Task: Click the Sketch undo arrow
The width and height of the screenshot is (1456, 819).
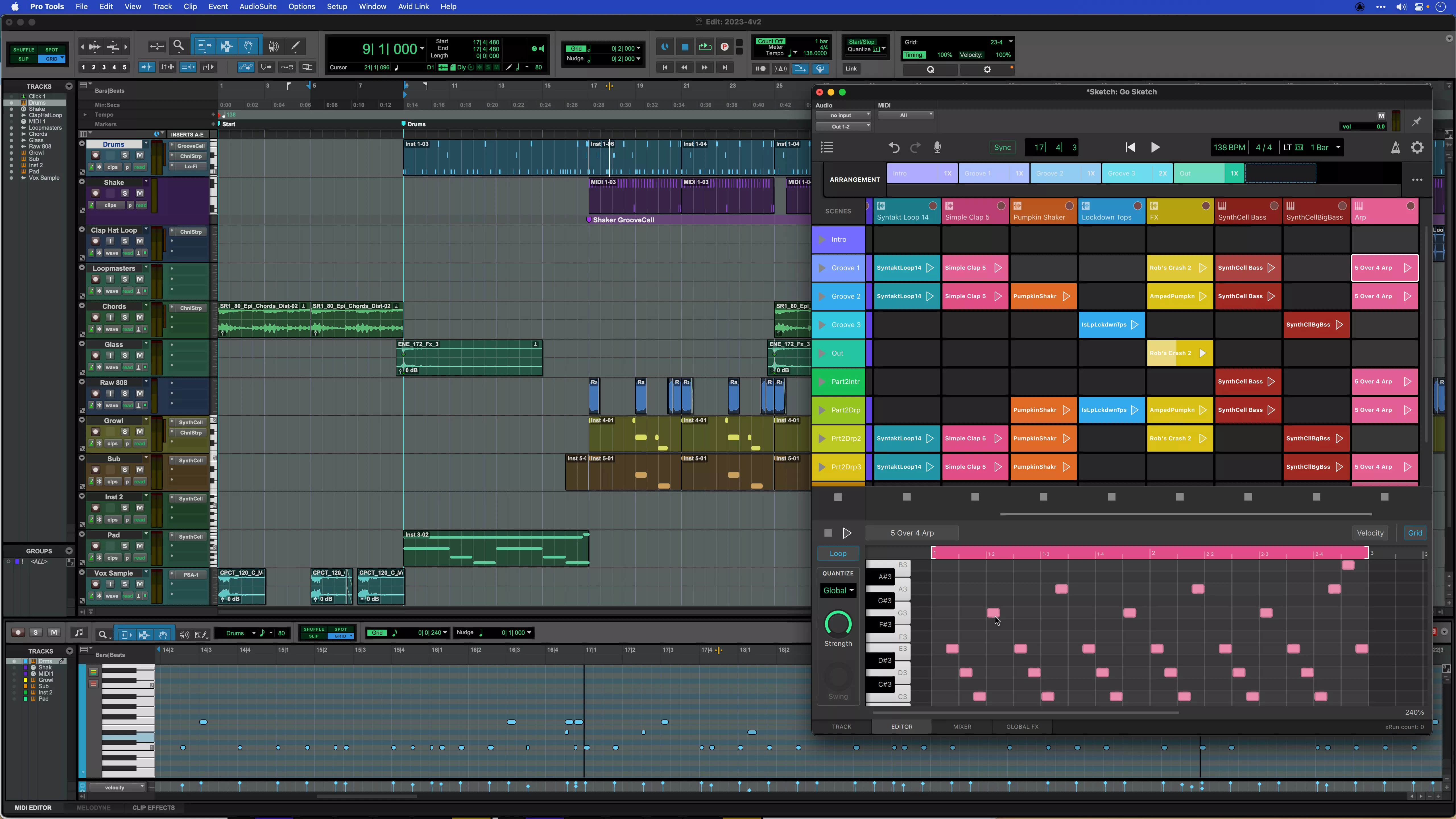Action: (894, 148)
